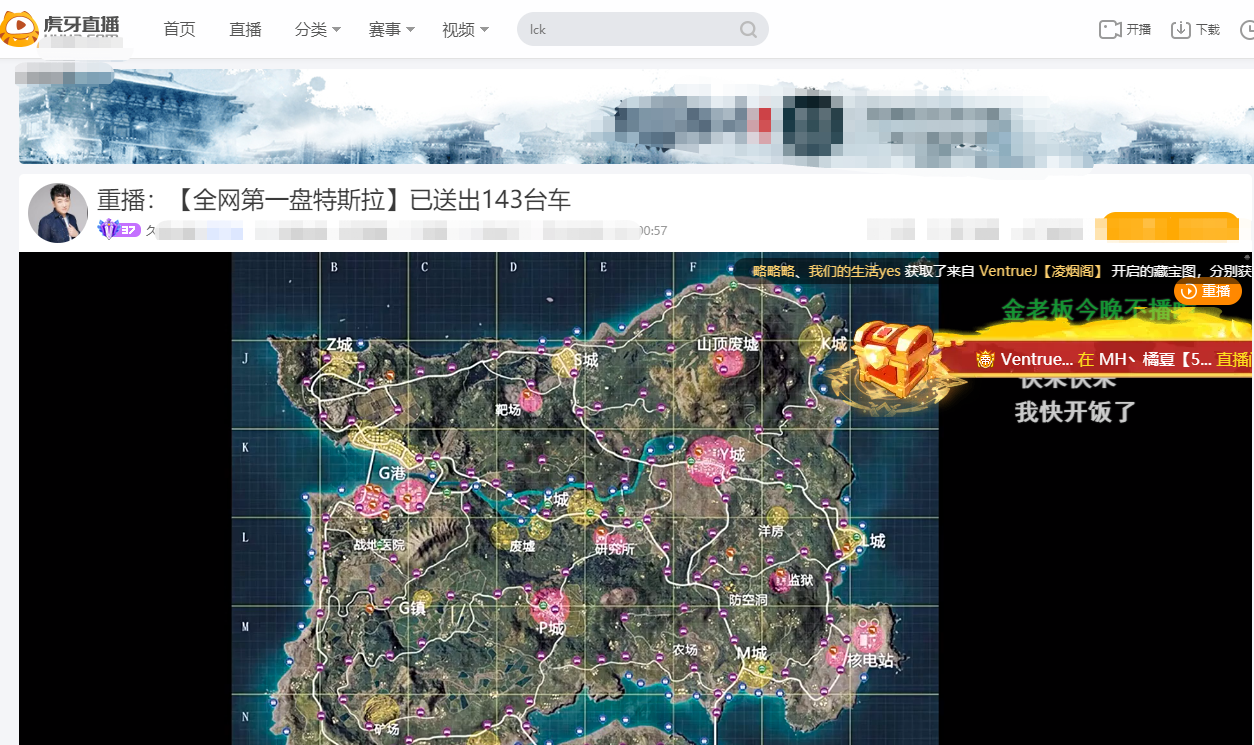
Task: Click the stream title text
Action: (334, 200)
